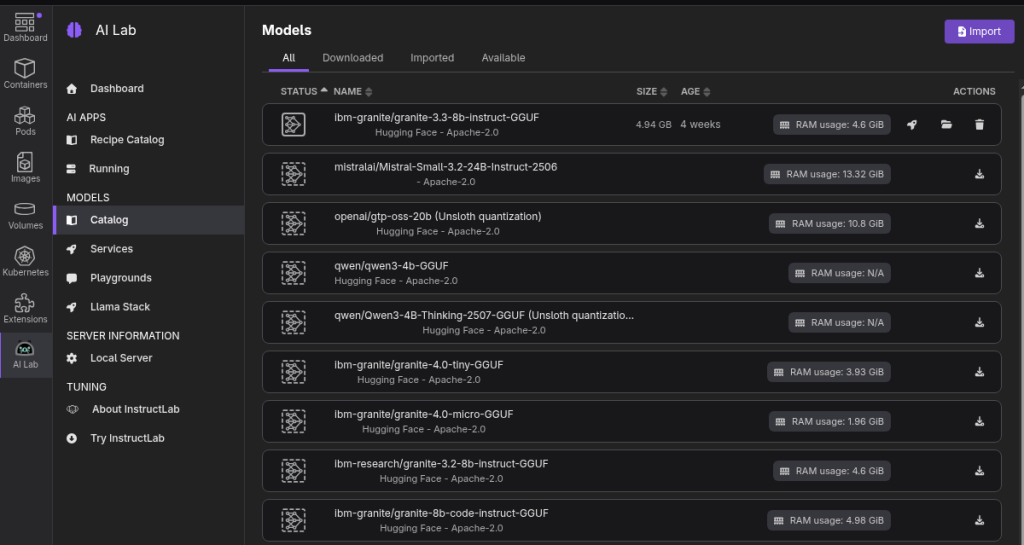Switch to the Downloaded tab
Viewport: 1024px width, 545px height.
[352, 58]
